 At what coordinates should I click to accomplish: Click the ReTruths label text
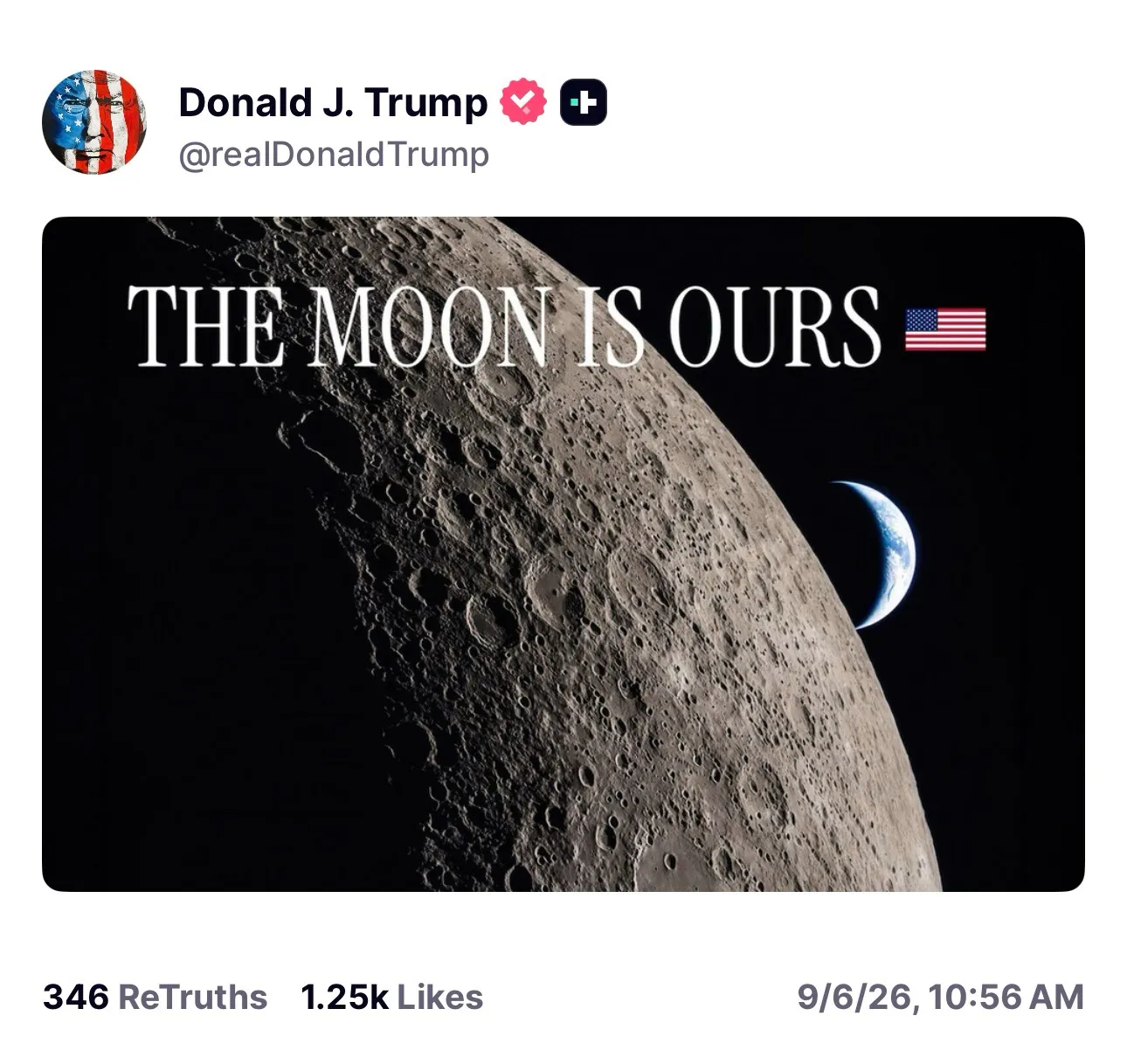click(192, 997)
